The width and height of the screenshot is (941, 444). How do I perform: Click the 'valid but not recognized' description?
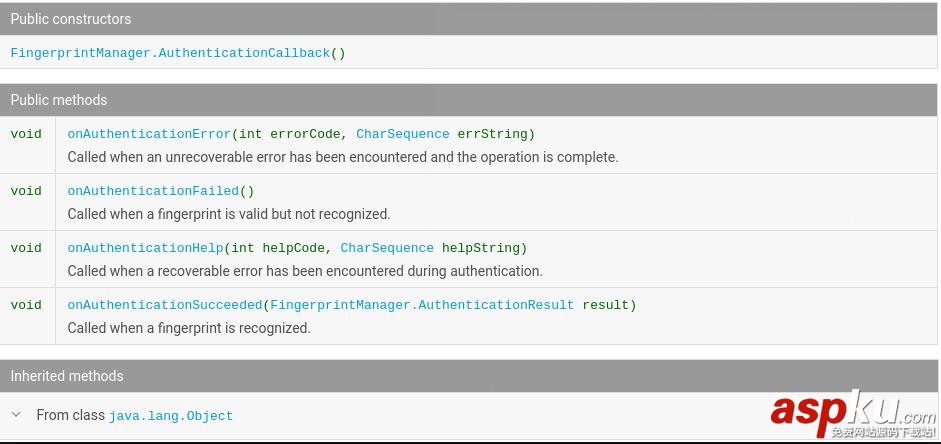point(228,214)
